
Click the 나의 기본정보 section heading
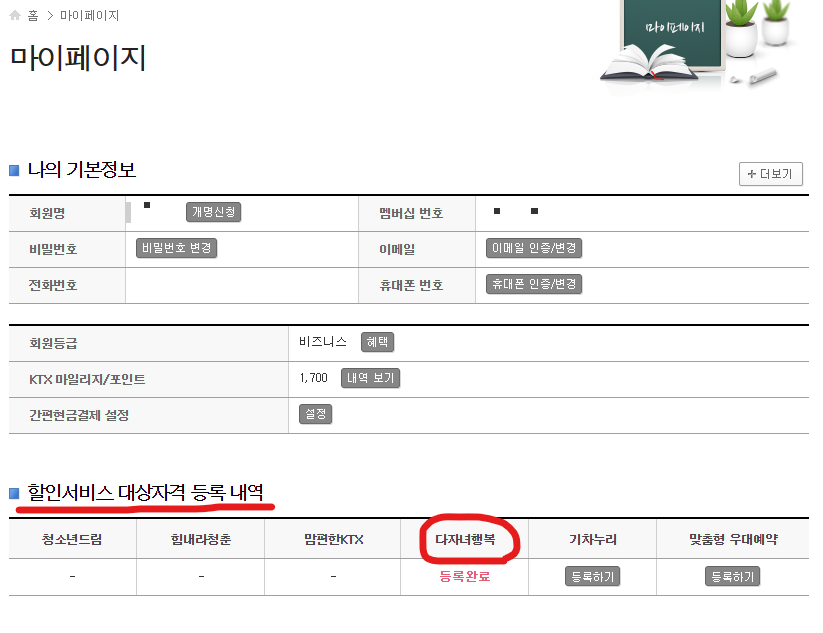coord(81,170)
